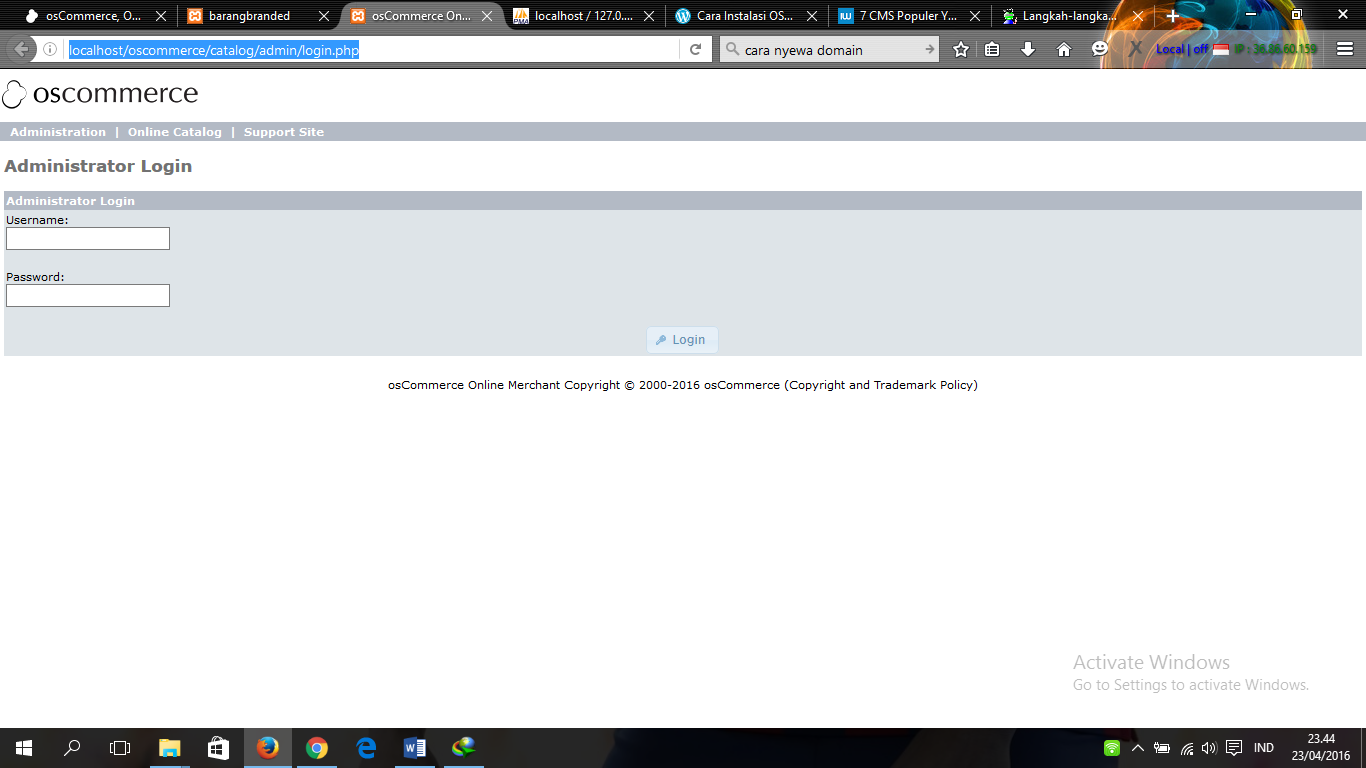Image resolution: width=1366 pixels, height=768 pixels.
Task: Open the downloads arrow icon
Action: 1028,49
